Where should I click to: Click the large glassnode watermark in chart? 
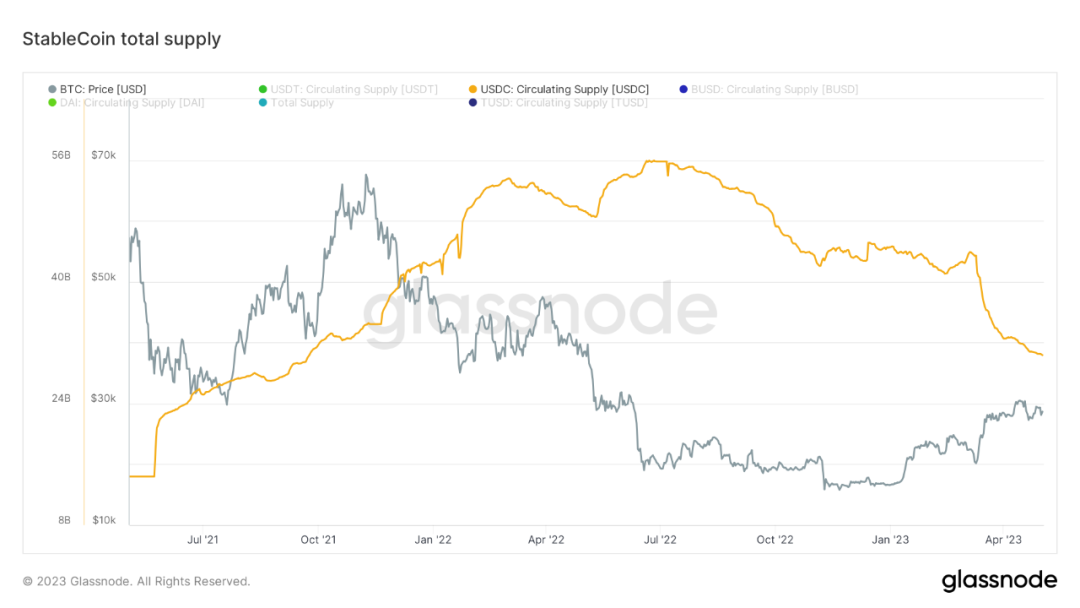pyautogui.click(x=539, y=313)
